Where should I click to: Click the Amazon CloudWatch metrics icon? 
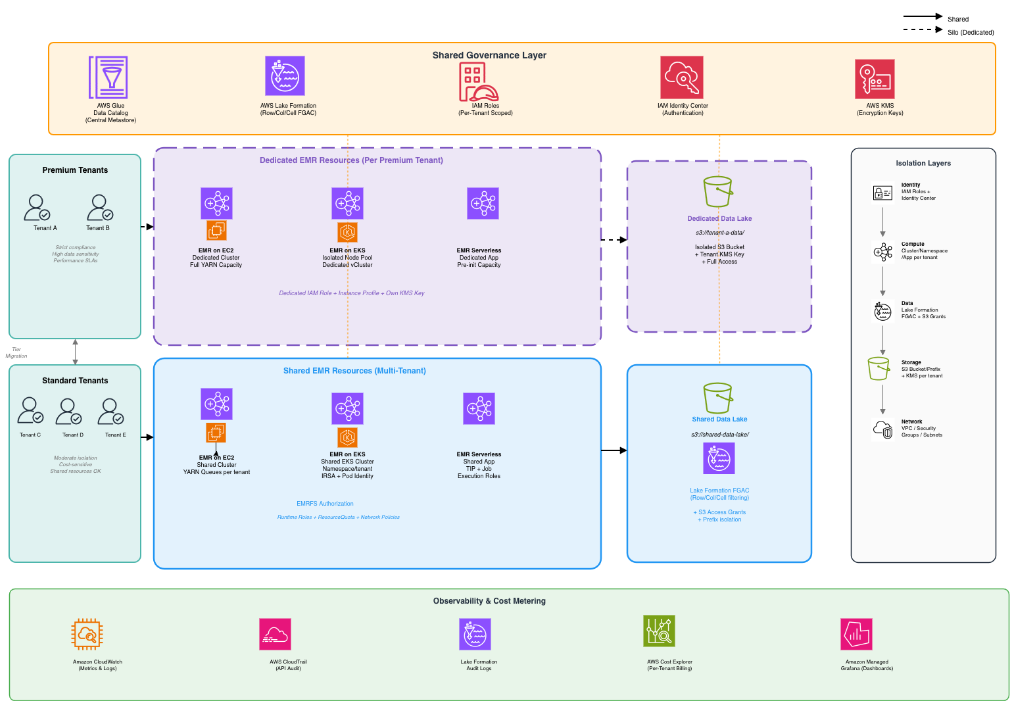(87, 634)
